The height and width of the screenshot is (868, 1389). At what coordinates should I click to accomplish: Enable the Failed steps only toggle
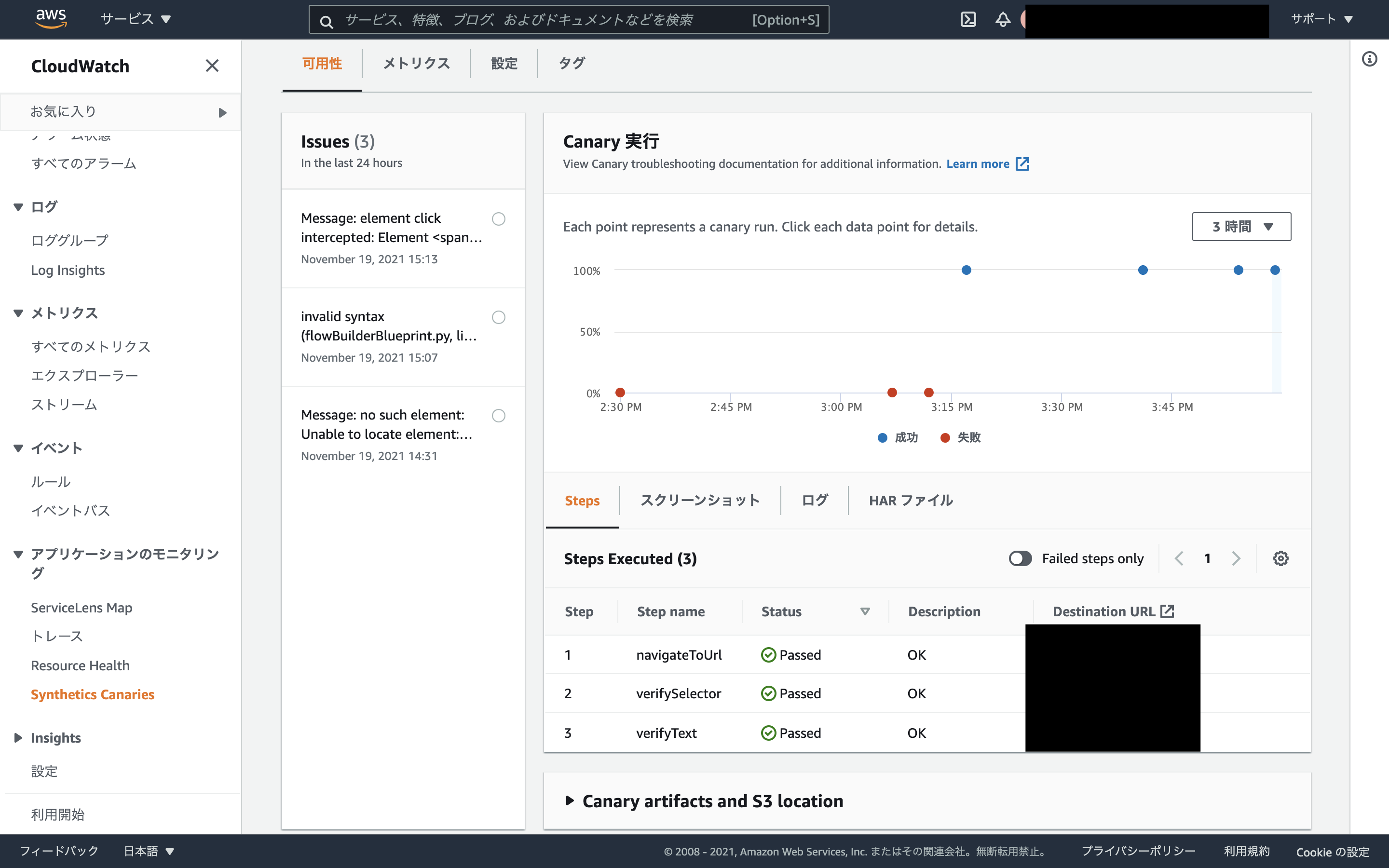click(x=1020, y=558)
